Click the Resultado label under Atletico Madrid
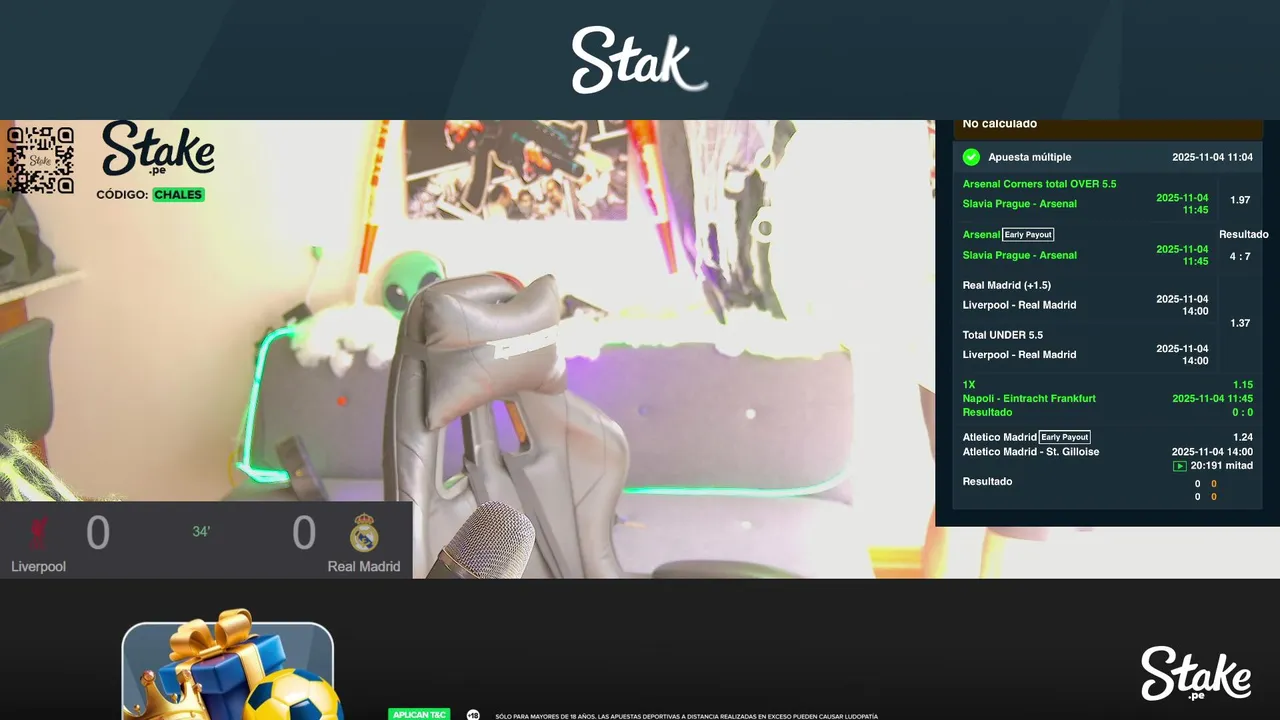The image size is (1280, 720). tap(987, 481)
